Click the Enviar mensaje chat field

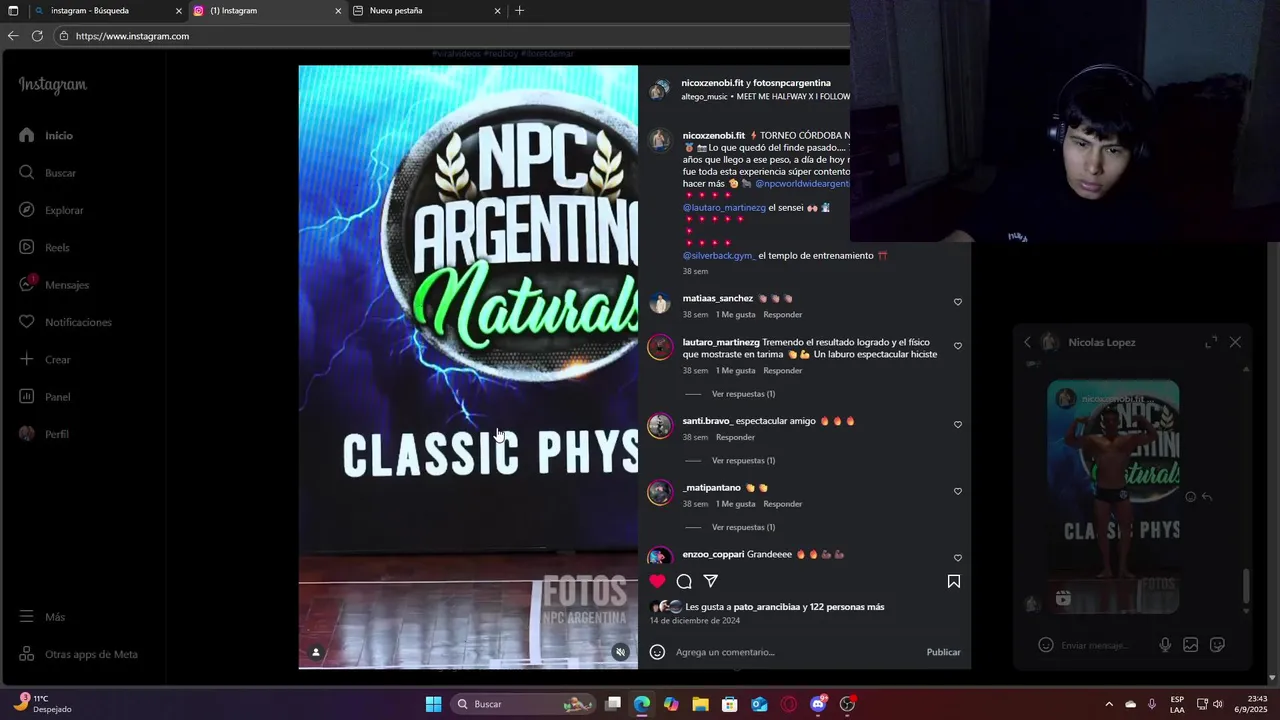click(1105, 645)
